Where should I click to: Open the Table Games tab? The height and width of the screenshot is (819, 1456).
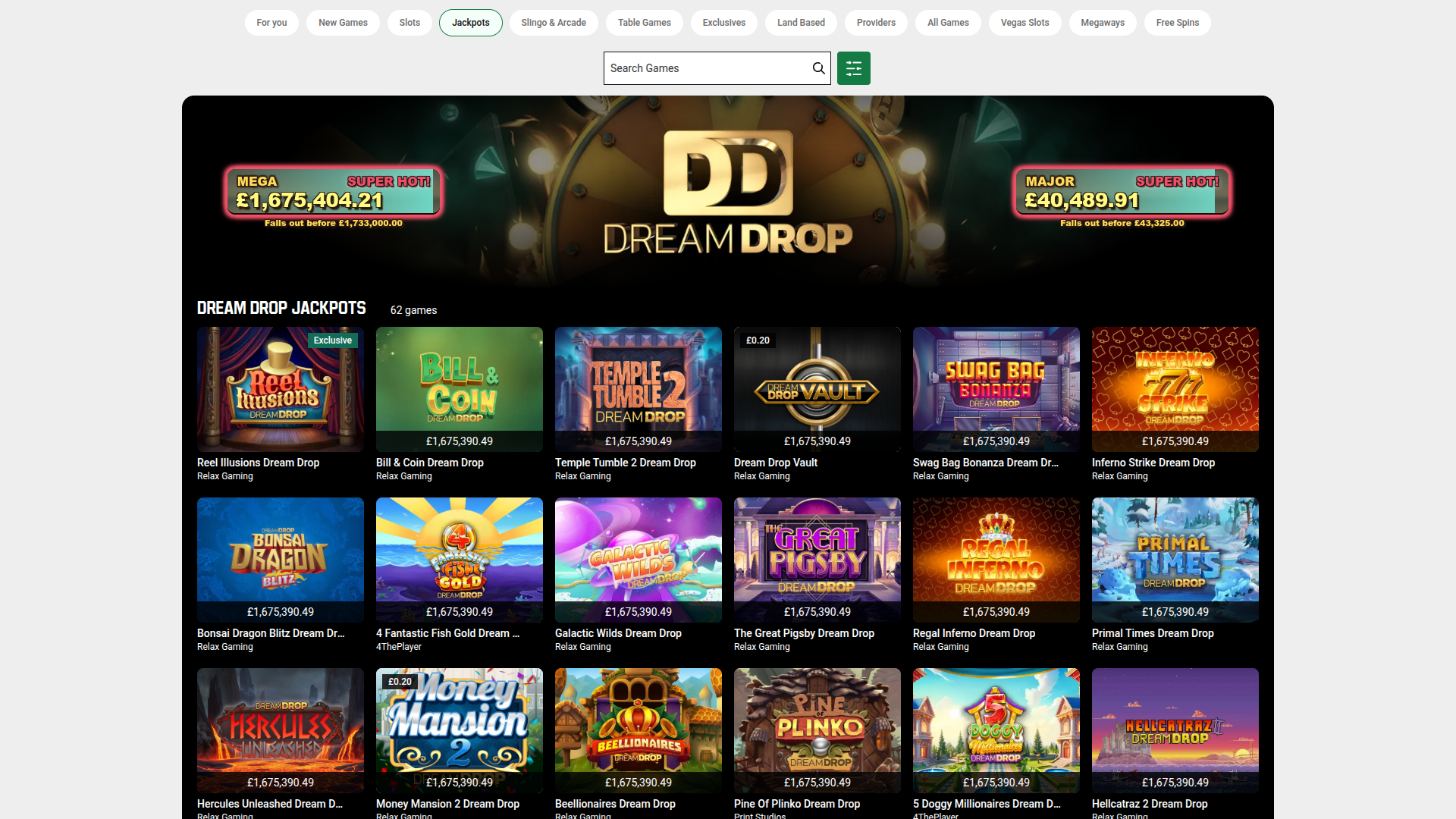[x=644, y=23]
